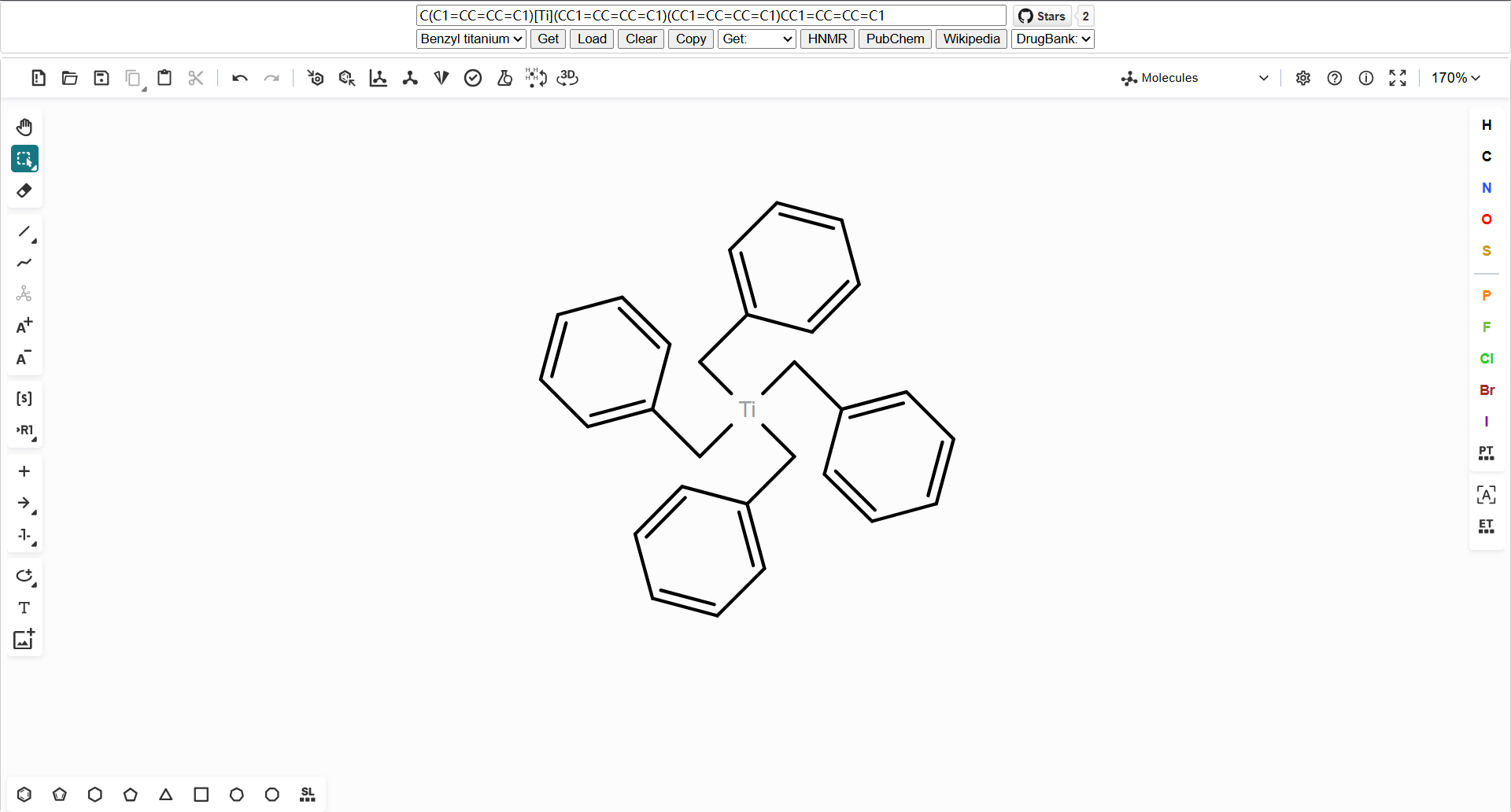
Task: Click the Clear button
Action: 641,39
